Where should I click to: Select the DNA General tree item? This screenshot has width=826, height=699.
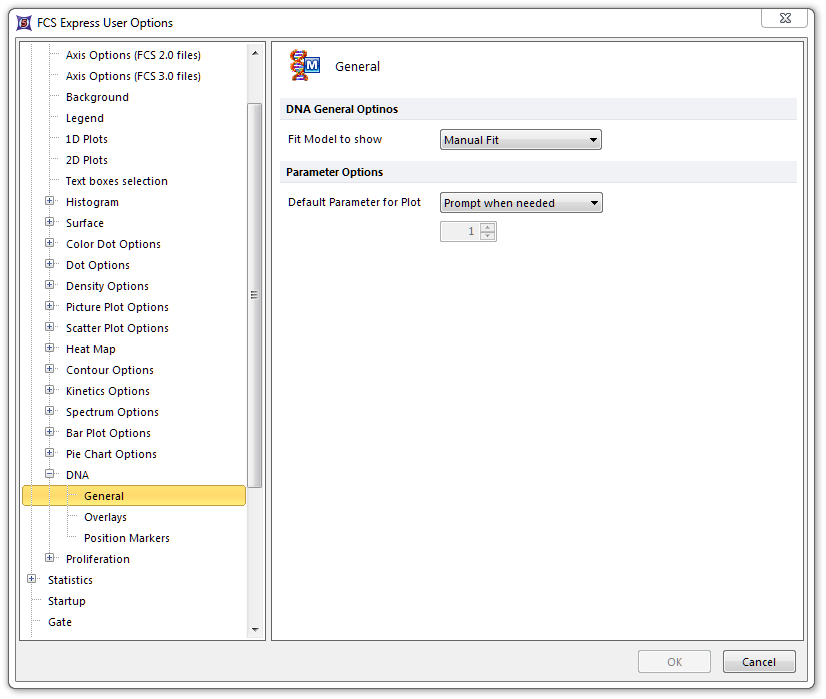(x=134, y=496)
